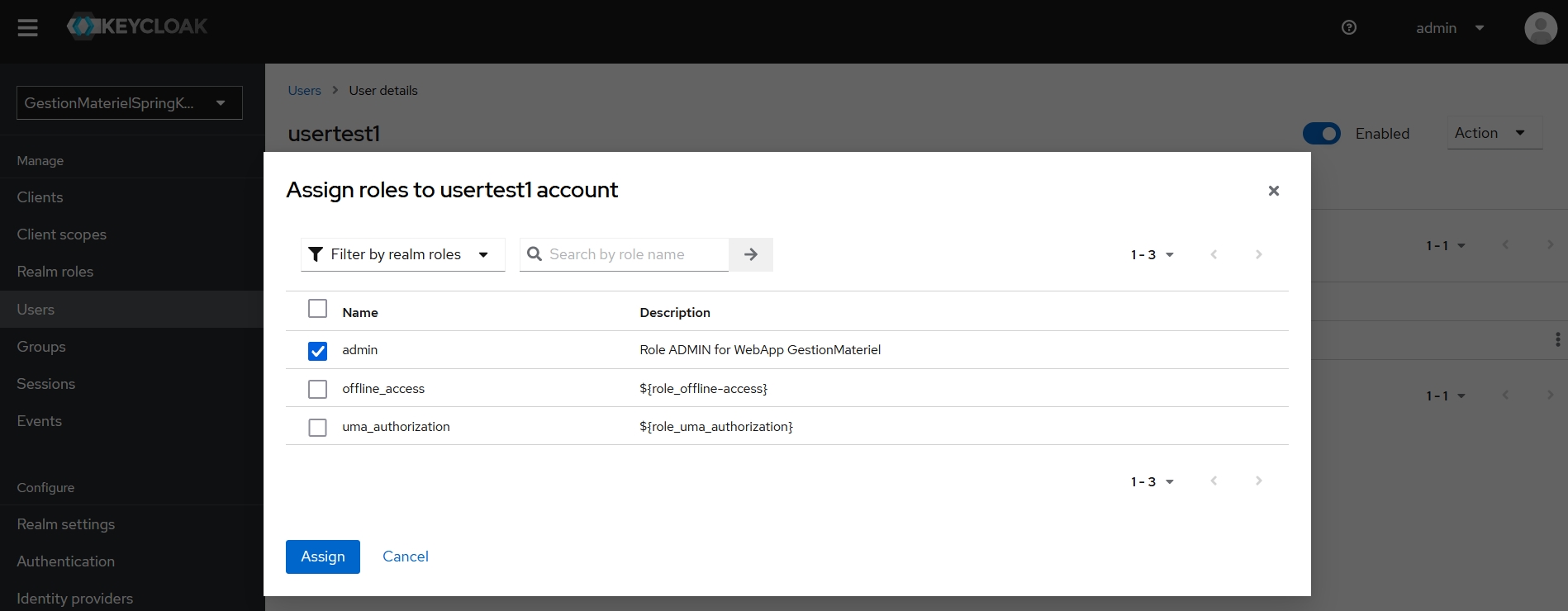Viewport: 1568px width, 611px height.
Task: Open the hamburger navigation menu
Action: tap(28, 28)
